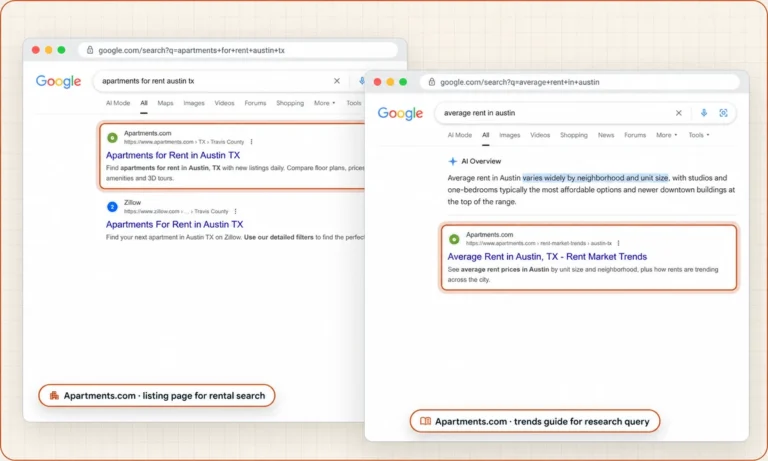Viewport: 768px width, 461px height.
Task: Open Google Lens image search in right window
Action: pyautogui.click(x=723, y=113)
